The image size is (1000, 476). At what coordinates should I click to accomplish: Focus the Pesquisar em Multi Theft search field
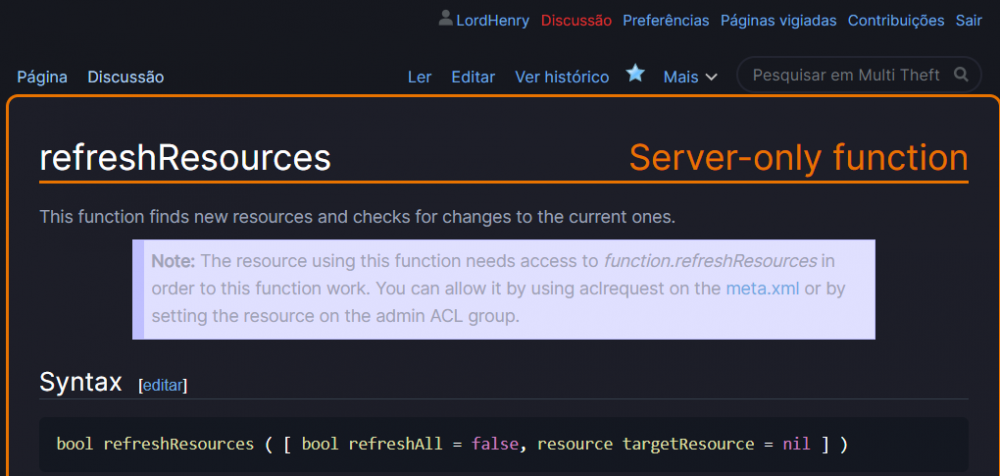(845, 75)
